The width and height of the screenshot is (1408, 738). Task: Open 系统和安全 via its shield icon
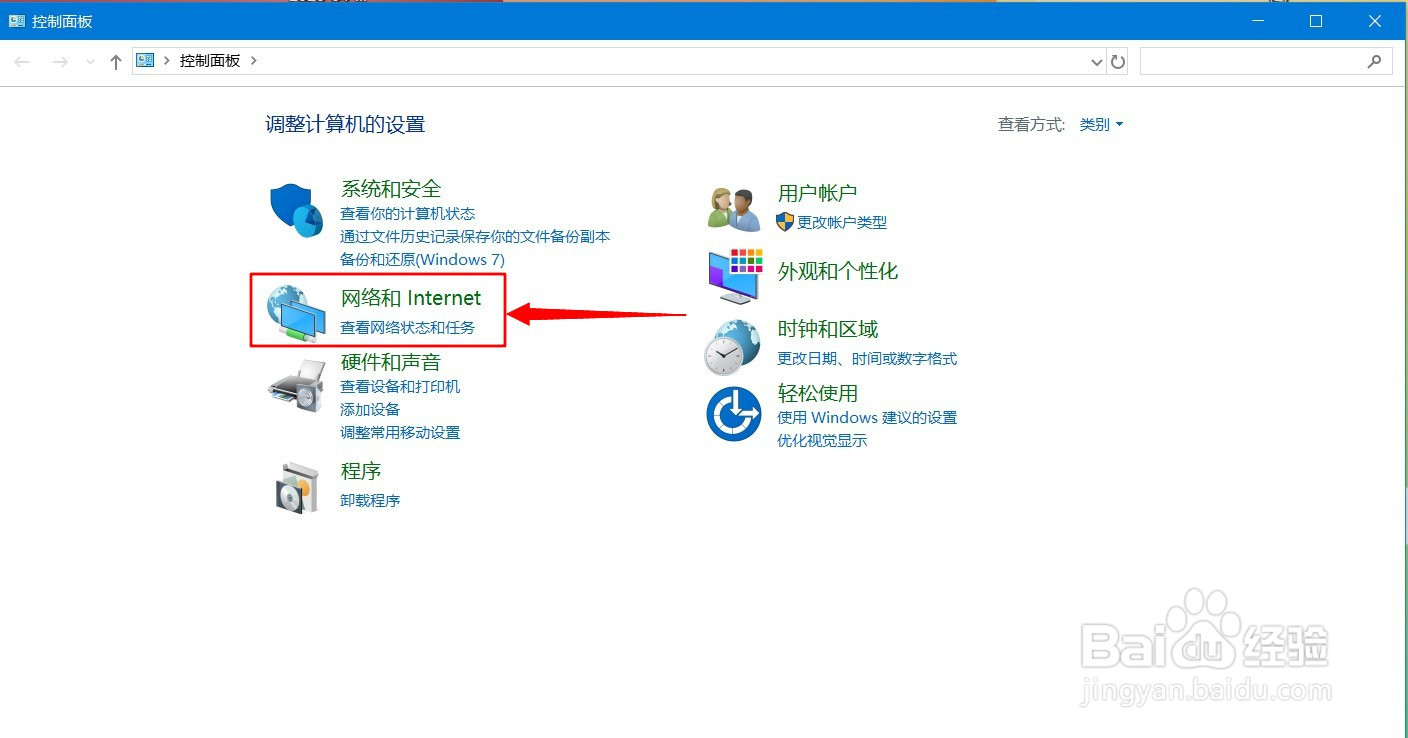click(294, 207)
